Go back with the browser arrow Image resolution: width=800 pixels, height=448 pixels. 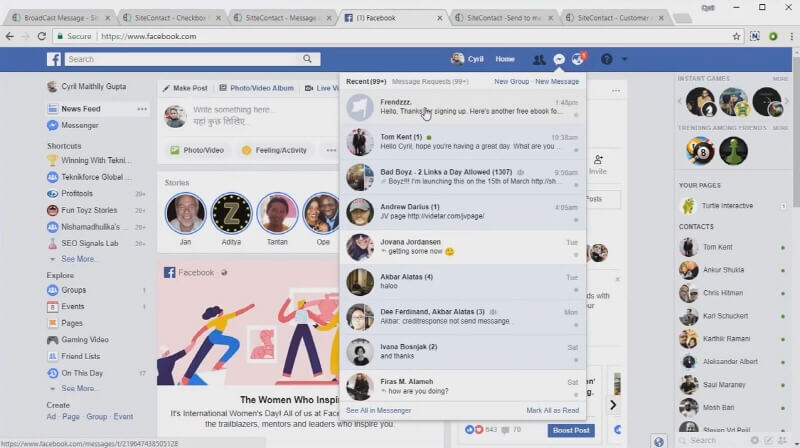(x=10, y=36)
